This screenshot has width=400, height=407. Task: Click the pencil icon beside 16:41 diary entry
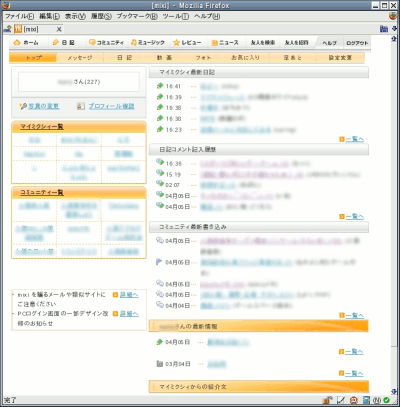pyautogui.click(x=160, y=86)
